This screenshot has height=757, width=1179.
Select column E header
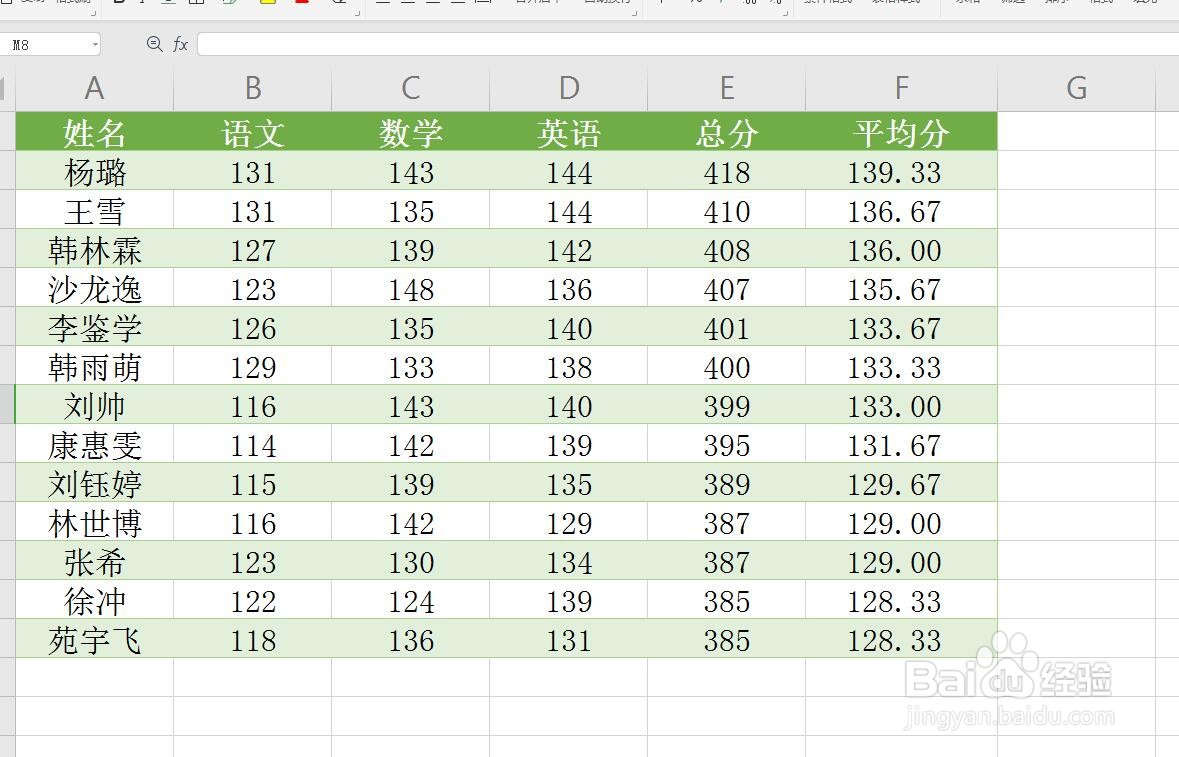(x=726, y=89)
